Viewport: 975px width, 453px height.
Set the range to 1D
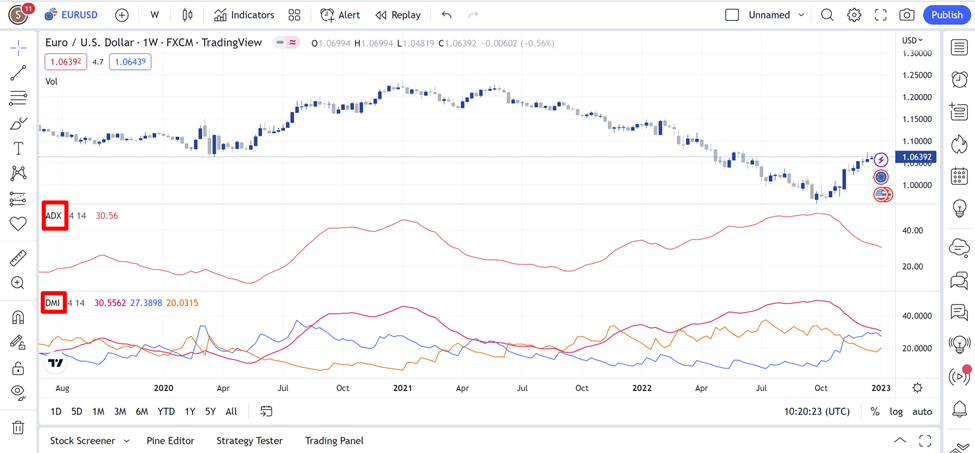(x=56, y=411)
